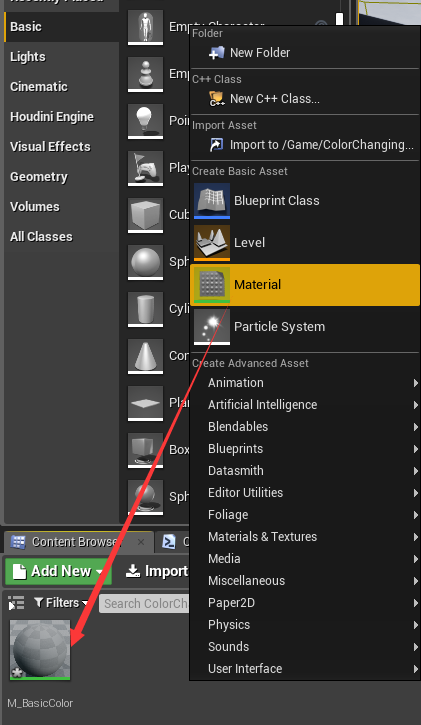Viewport: 421px width, 725px height.
Task: Select the M_BasicColor material thumbnail
Action: (40, 650)
